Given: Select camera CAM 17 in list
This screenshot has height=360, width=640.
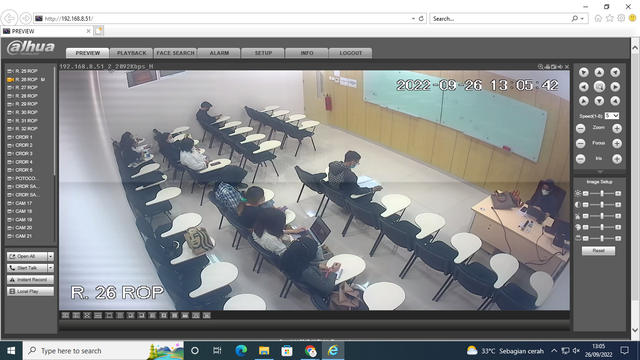Looking at the screenshot, I should pos(24,203).
